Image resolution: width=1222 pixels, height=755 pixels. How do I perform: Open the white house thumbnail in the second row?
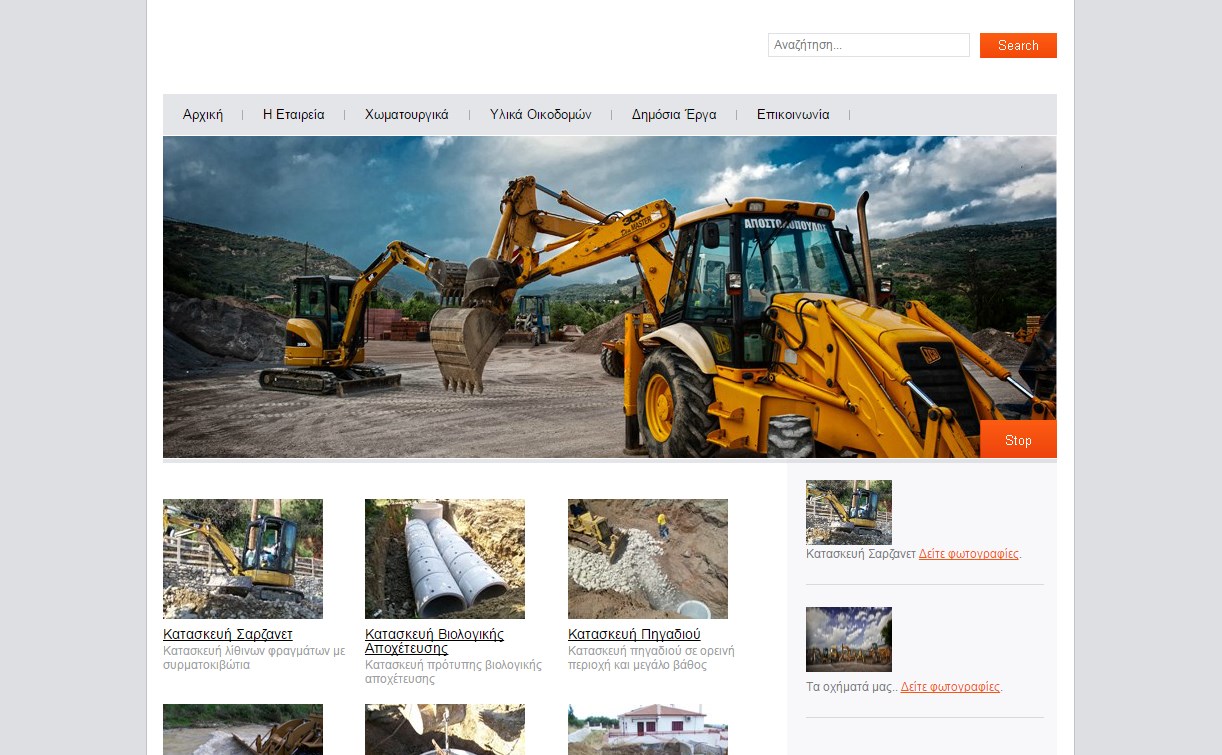point(648,729)
